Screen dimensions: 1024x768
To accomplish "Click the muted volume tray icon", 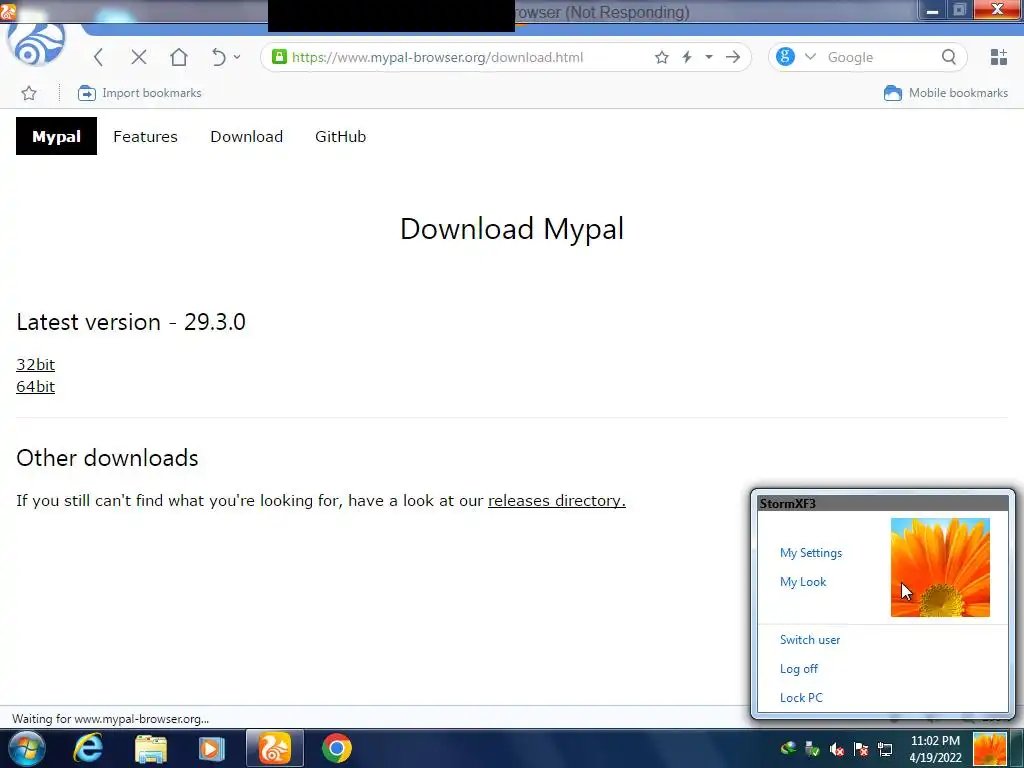I will (x=837, y=749).
